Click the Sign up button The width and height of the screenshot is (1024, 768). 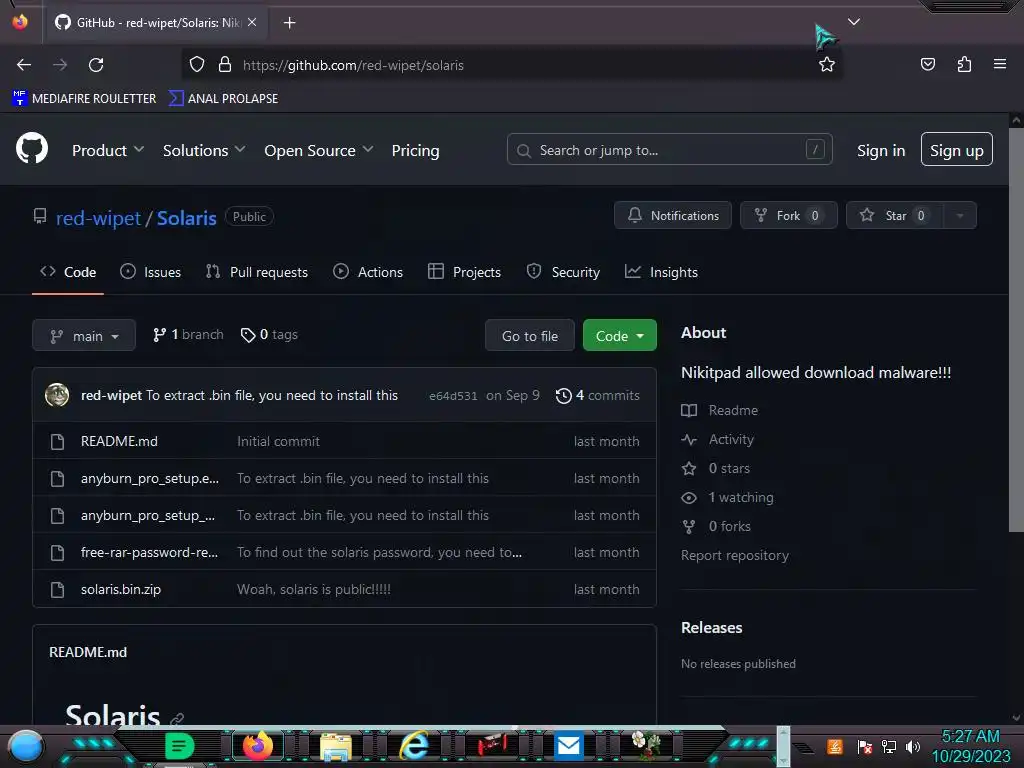tap(957, 150)
